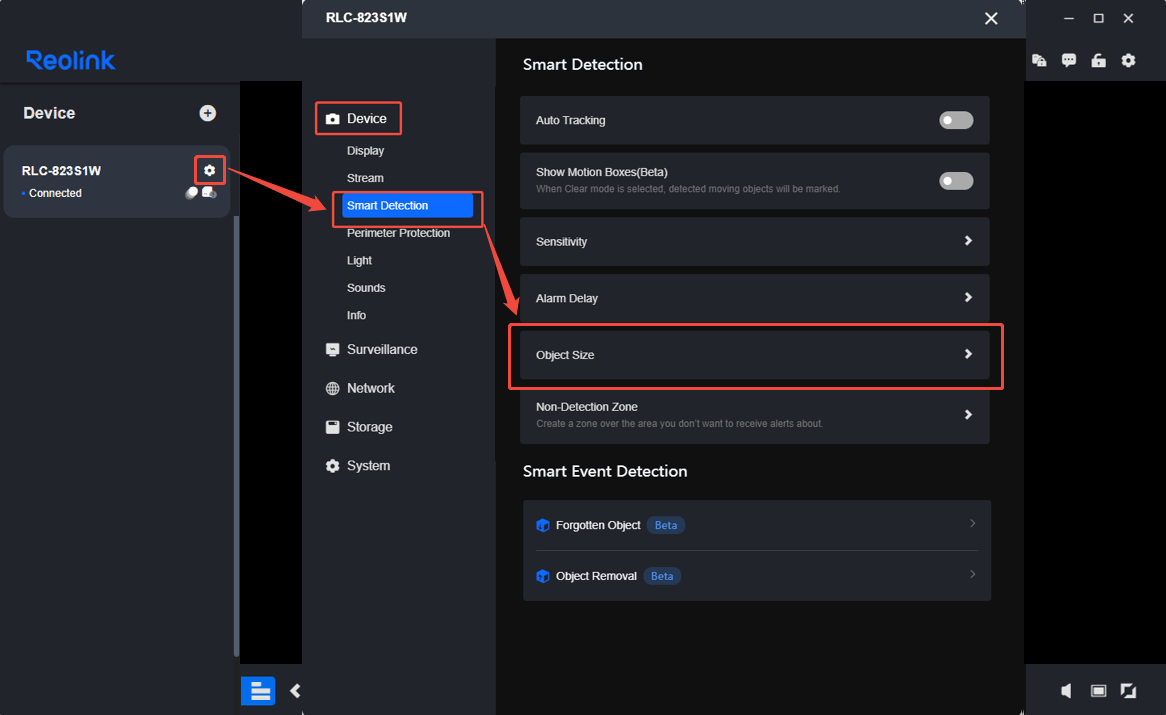The image size is (1166, 715).
Task: Click the Smart Event Detection heading
Action: point(605,471)
